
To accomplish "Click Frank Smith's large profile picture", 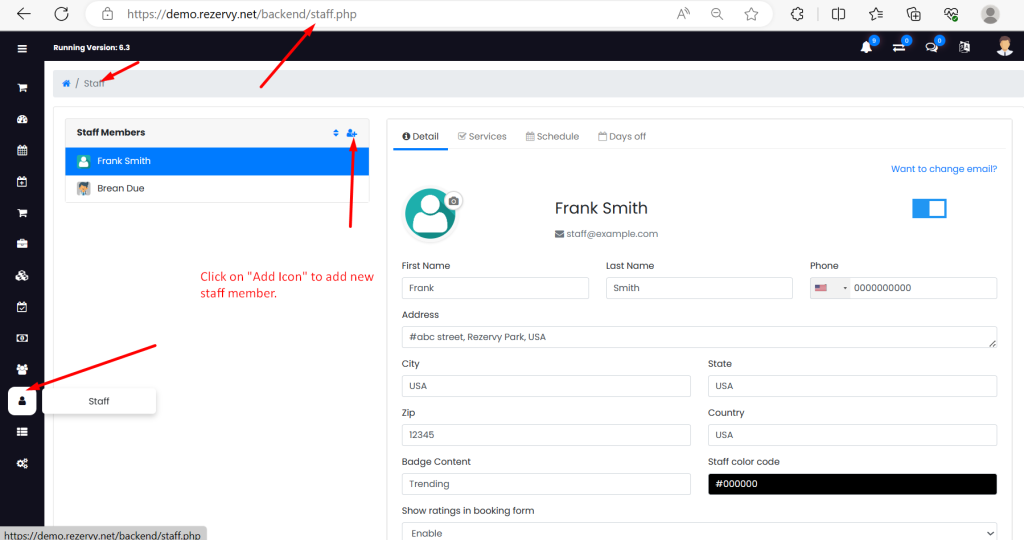I will coord(430,214).
